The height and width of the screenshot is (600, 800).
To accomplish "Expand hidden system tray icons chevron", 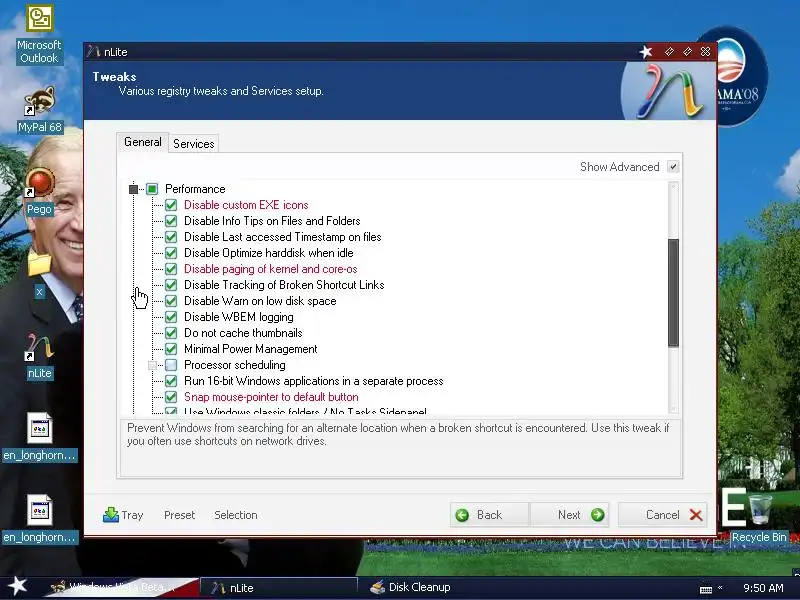I will coord(720,587).
